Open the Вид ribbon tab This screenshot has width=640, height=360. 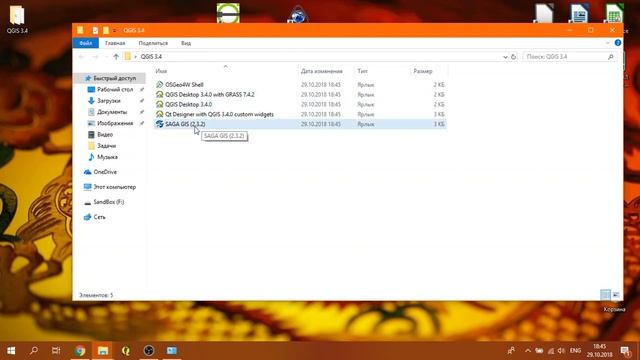click(x=186, y=43)
